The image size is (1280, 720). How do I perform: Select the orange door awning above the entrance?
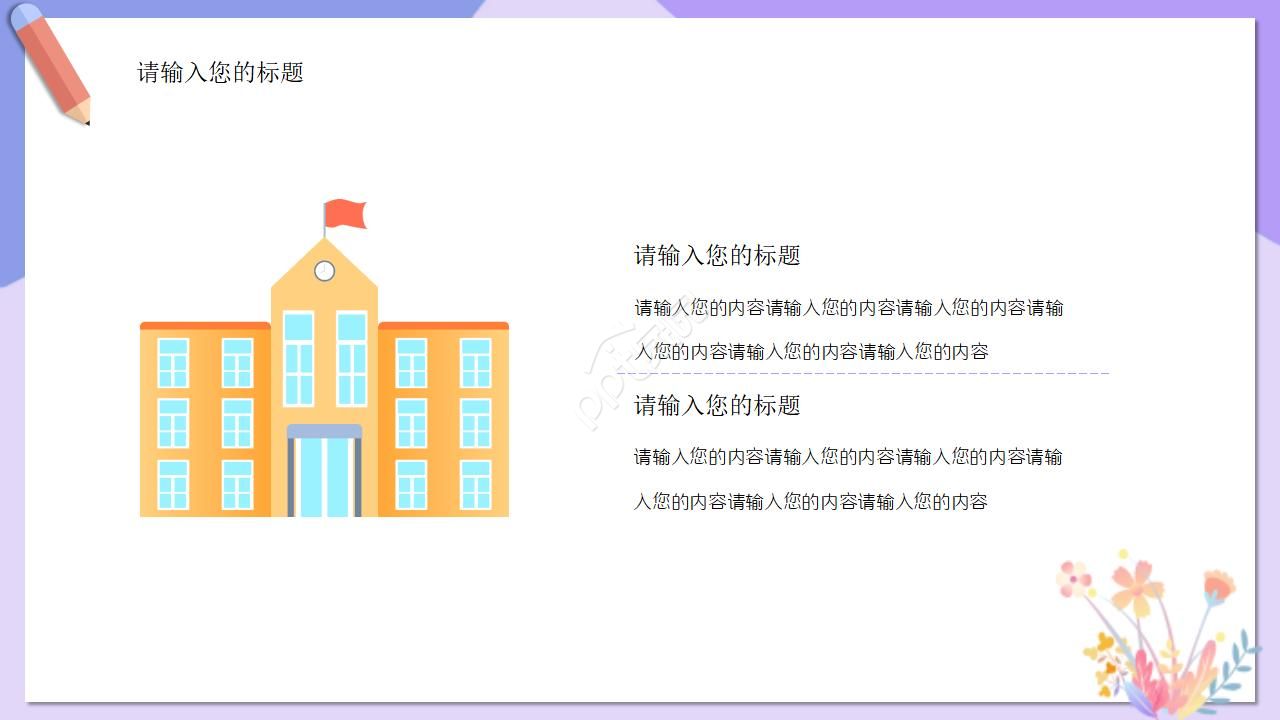[322, 428]
